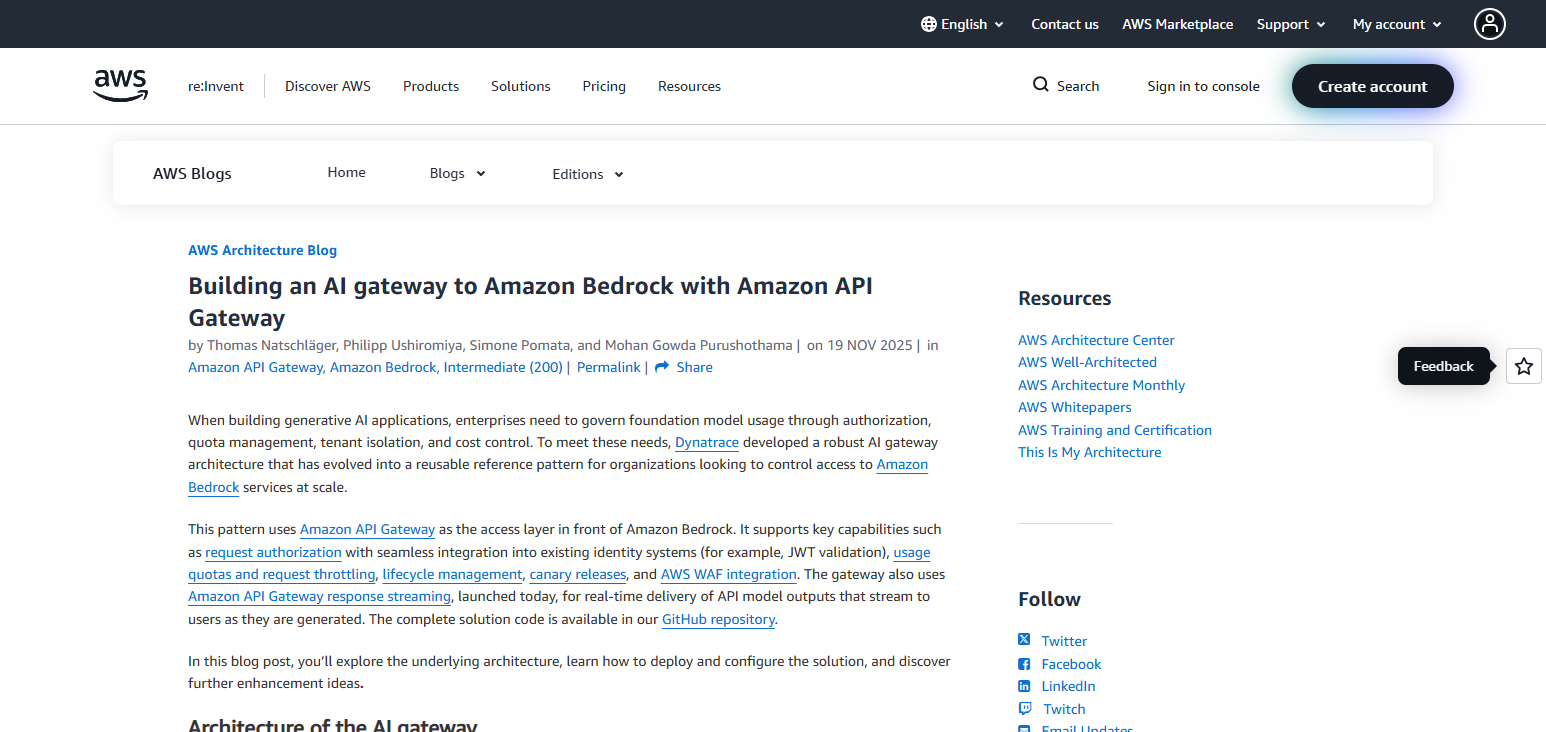Screen dimensions: 1546x732
Task: Open the lifecycle management link
Action: click(452, 574)
